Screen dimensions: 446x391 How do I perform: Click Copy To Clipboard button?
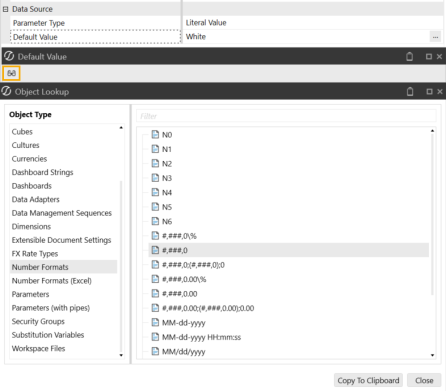coord(368,380)
